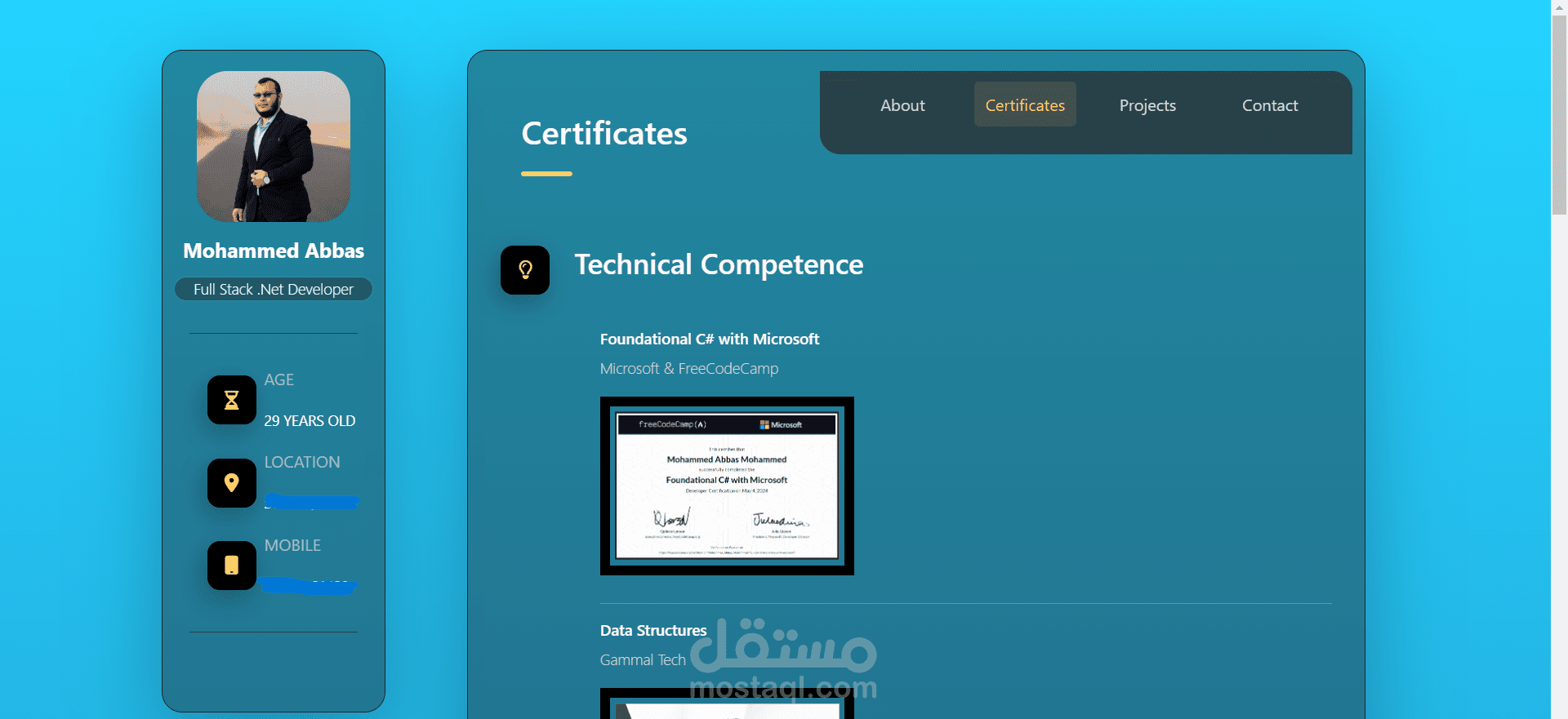Click the Full Stack .Net Developer badge
Image resolution: width=1568 pixels, height=719 pixels.
274,289
